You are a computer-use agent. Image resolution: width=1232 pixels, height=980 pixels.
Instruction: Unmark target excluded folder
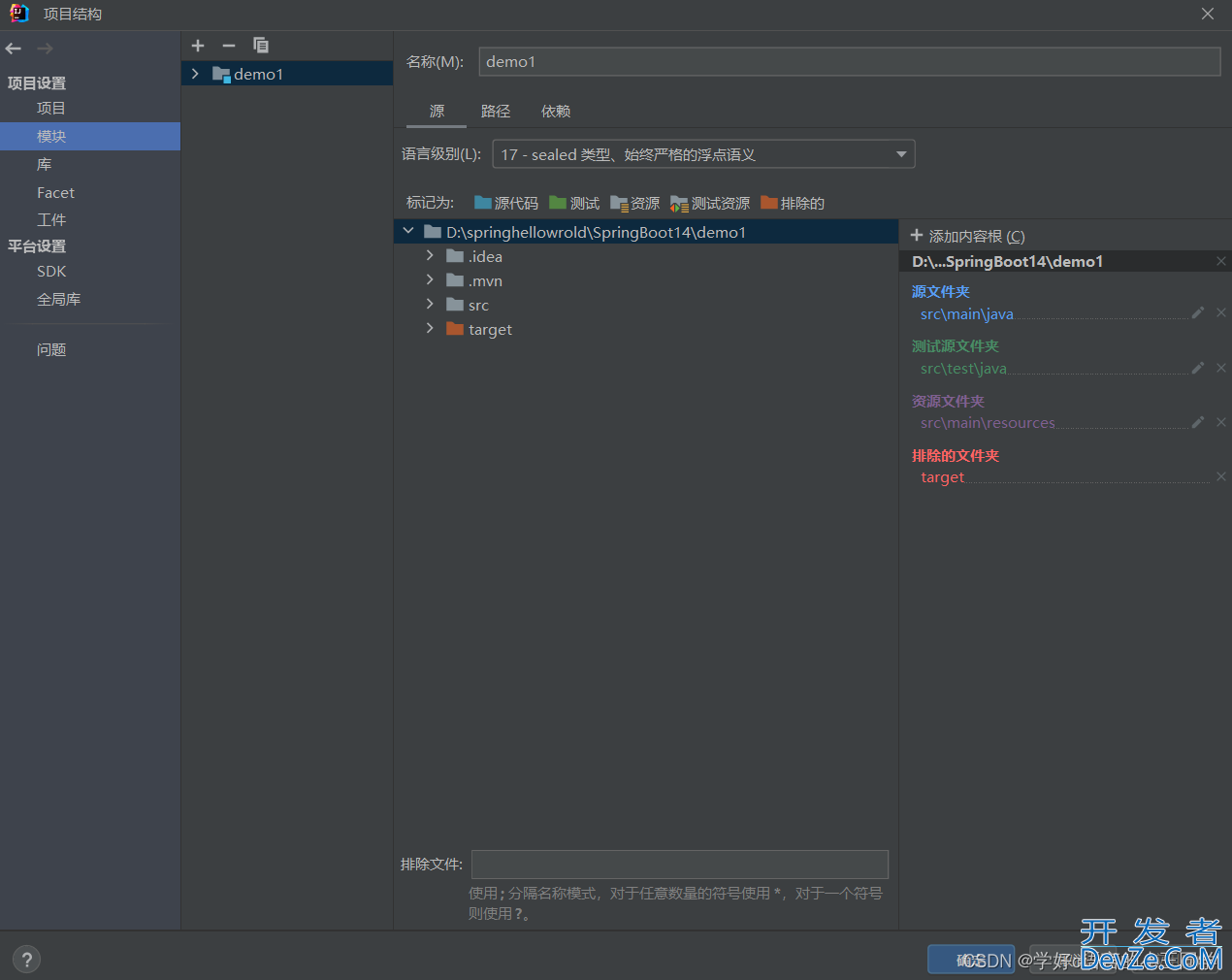1221,476
